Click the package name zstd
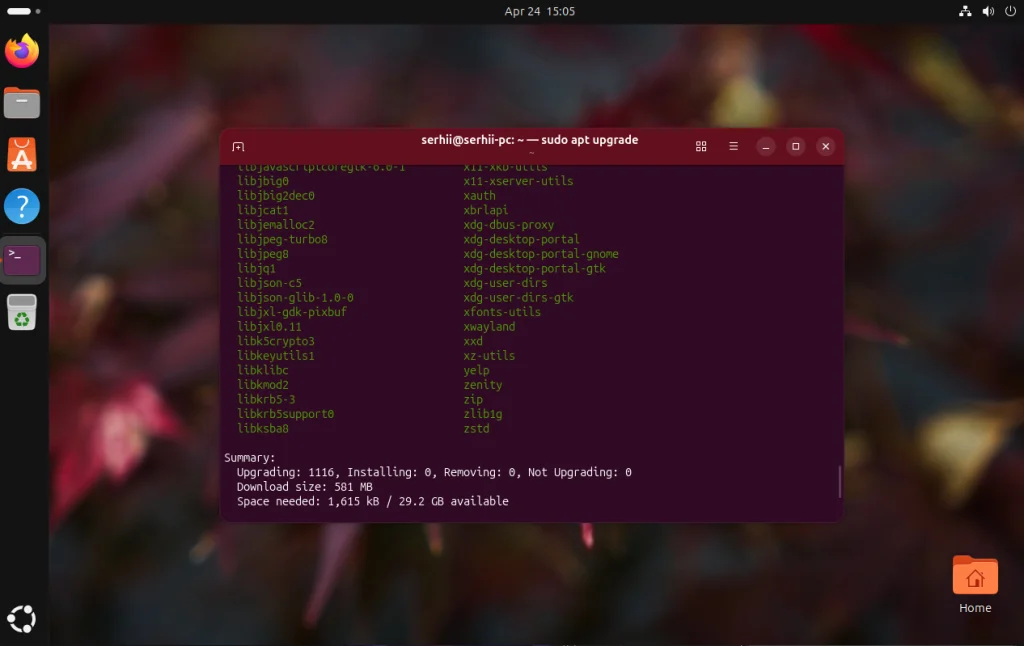The image size is (1024, 646). click(476, 428)
